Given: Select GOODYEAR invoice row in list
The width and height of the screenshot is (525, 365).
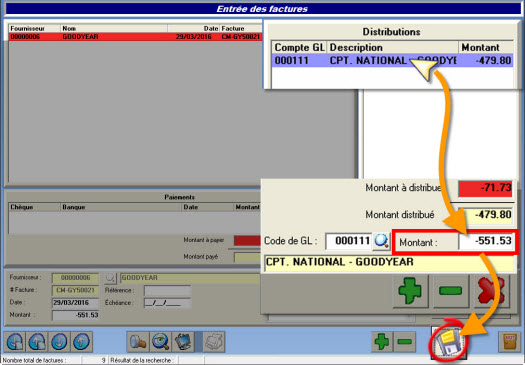Looking at the screenshot, I should point(135,37).
